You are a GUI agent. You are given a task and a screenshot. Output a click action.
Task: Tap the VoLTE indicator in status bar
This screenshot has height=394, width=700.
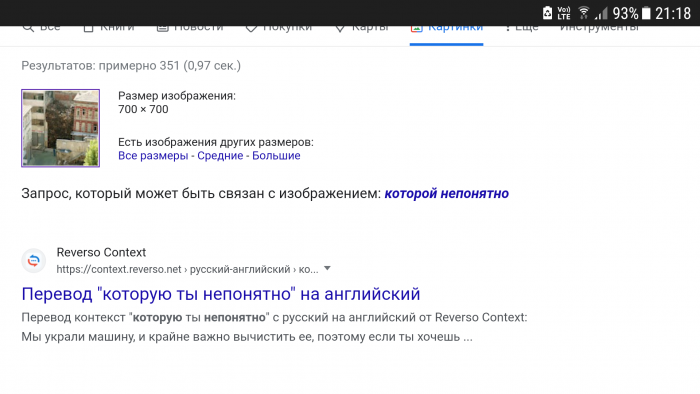[564, 13]
